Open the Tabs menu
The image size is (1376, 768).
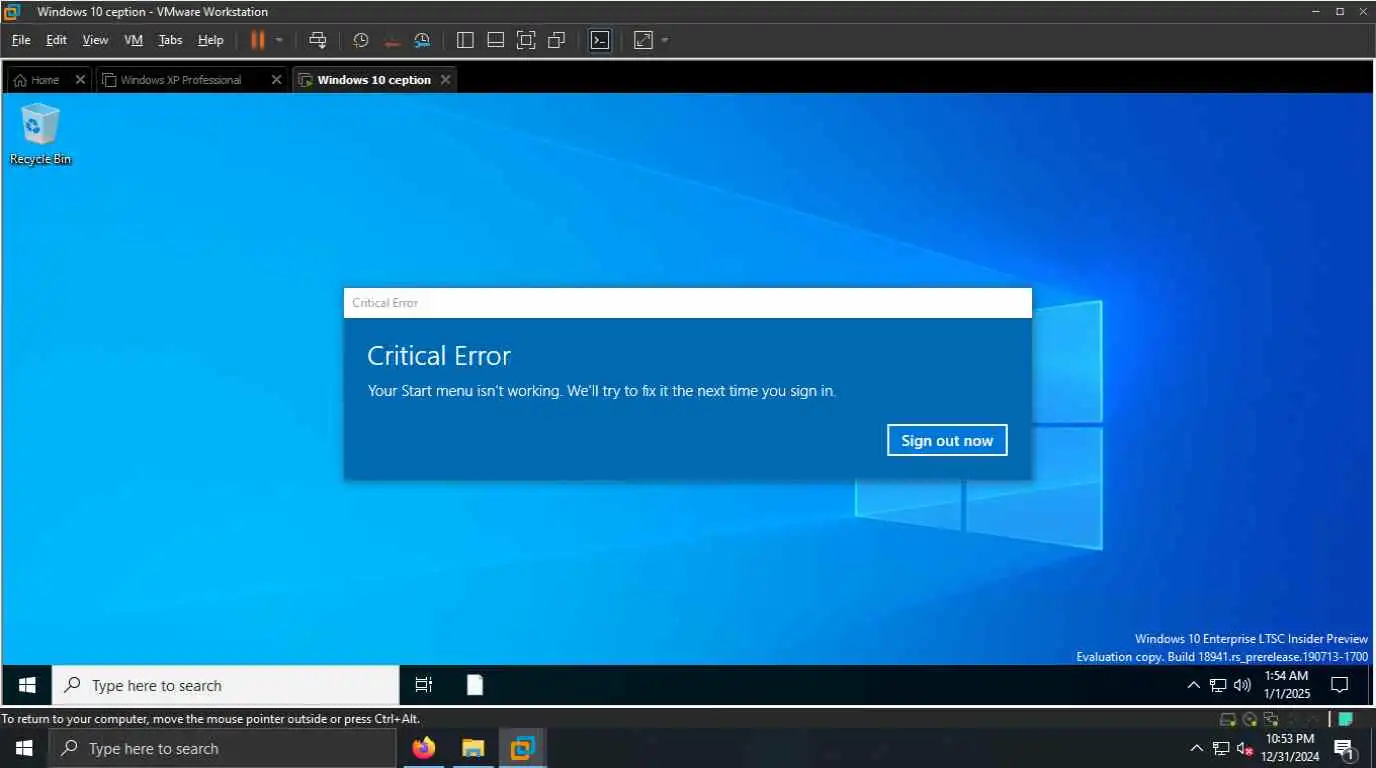click(x=170, y=40)
